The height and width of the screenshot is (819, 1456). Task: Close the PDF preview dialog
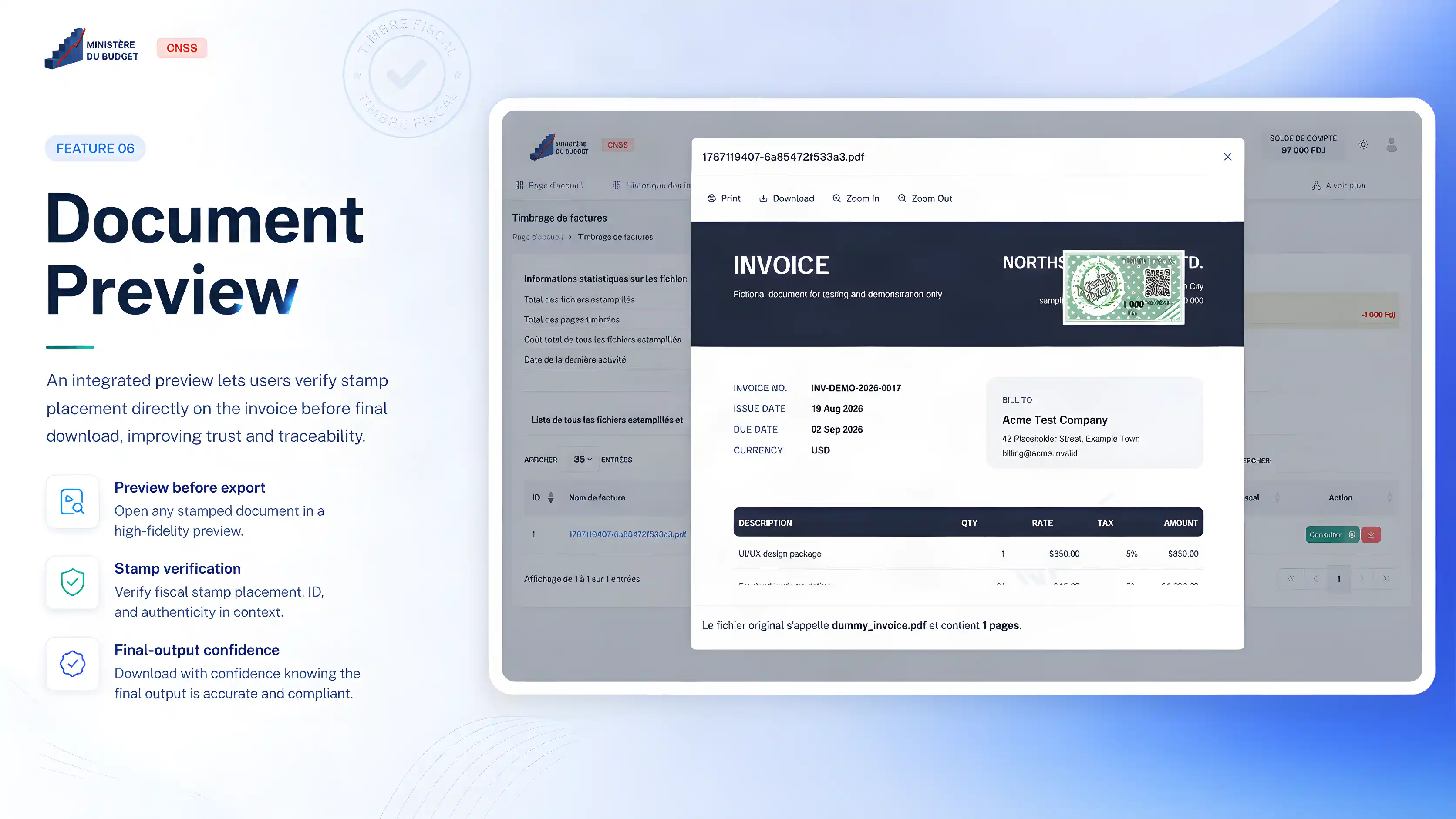1227,157
